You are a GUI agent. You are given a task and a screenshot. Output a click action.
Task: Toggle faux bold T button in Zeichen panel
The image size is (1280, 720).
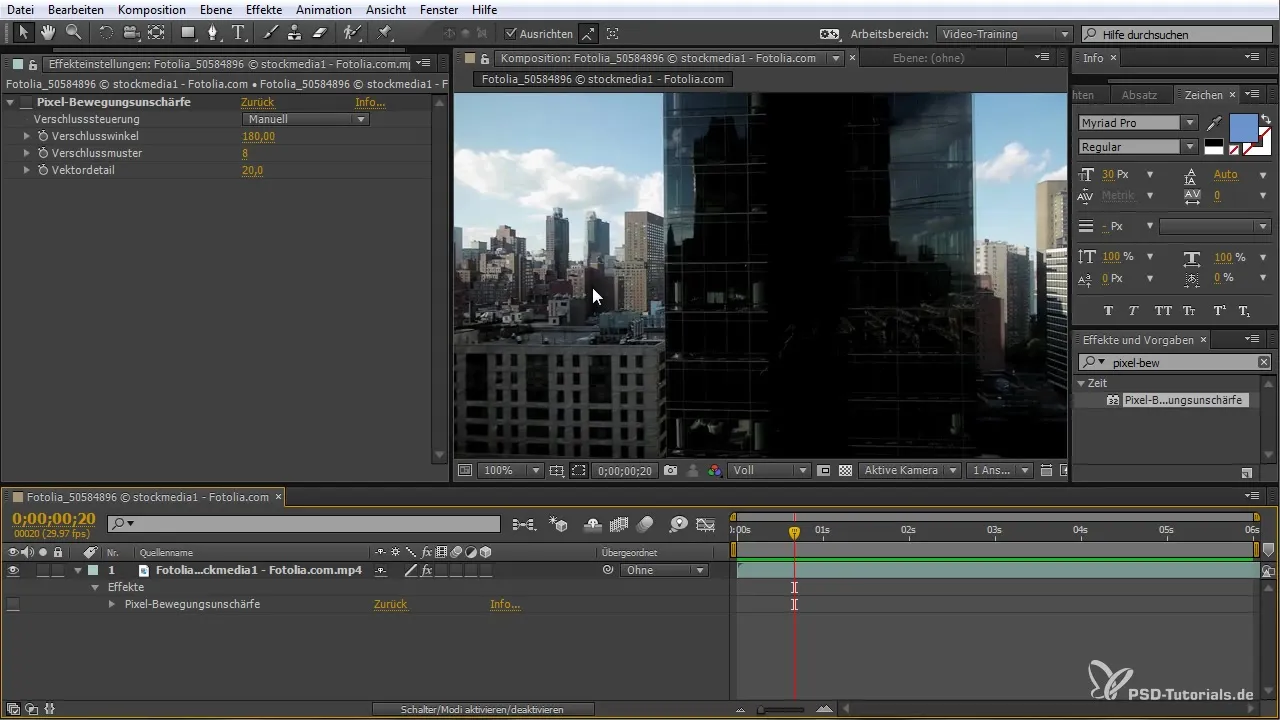coord(1108,310)
